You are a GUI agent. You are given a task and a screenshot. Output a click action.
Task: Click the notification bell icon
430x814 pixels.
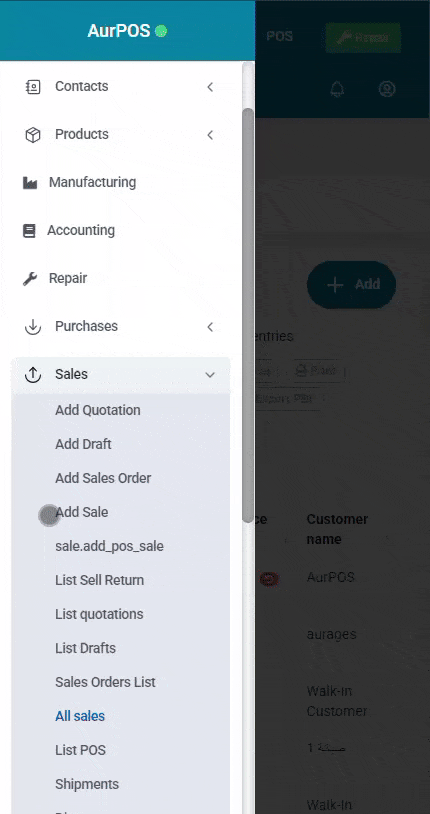[337, 89]
